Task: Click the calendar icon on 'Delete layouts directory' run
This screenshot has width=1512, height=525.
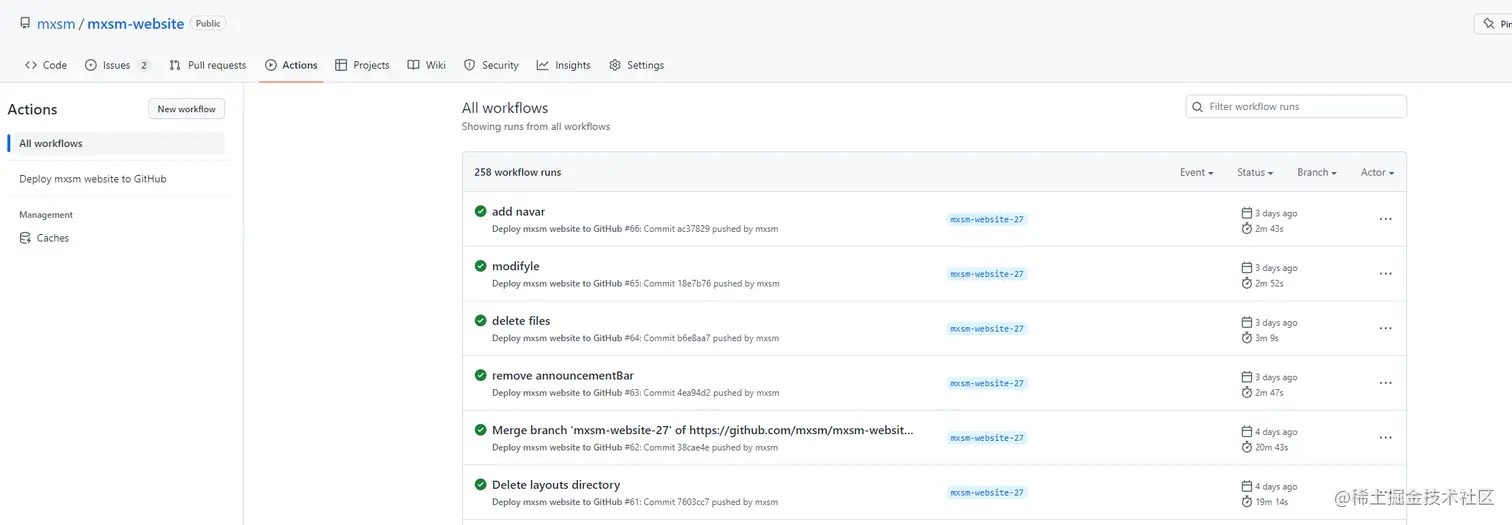Action: tap(1247, 487)
